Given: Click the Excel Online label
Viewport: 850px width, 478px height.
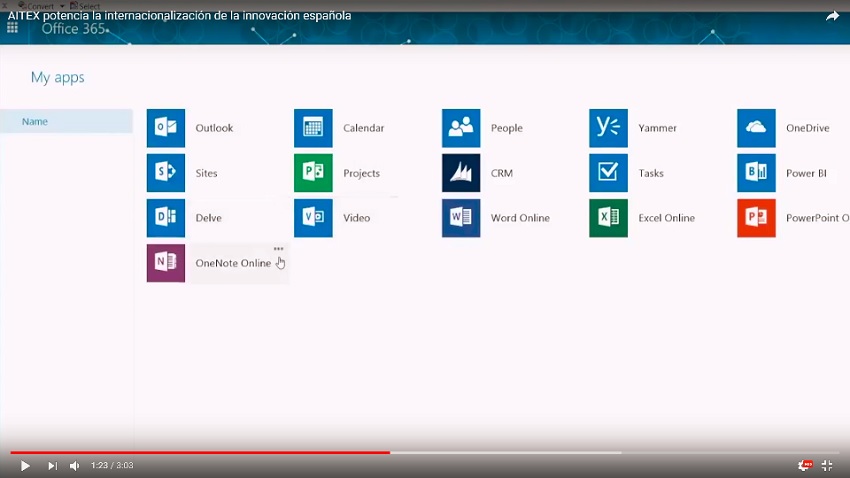Looking at the screenshot, I should (666, 218).
